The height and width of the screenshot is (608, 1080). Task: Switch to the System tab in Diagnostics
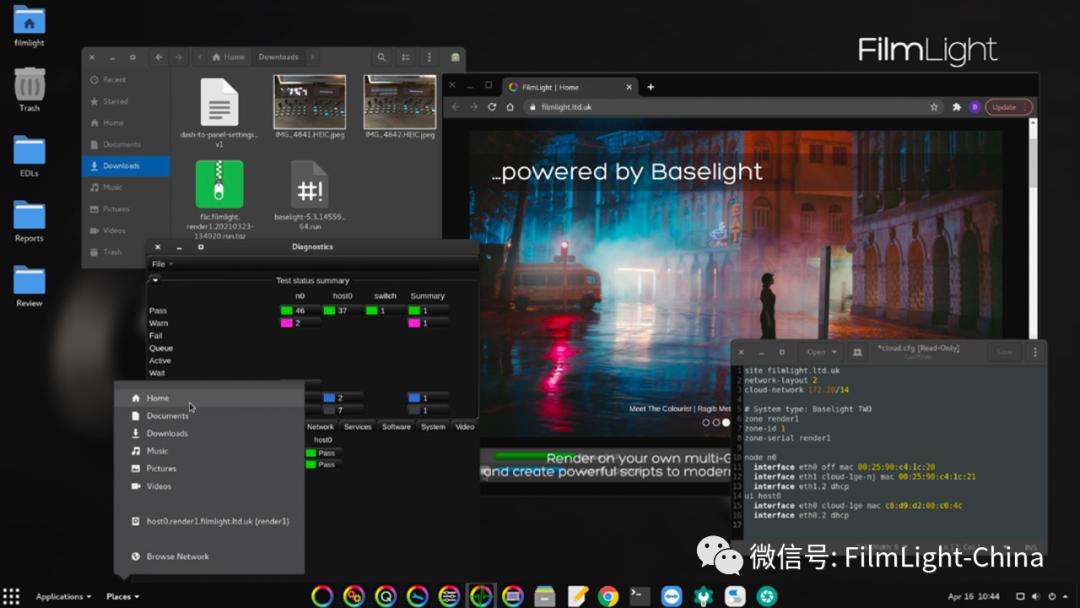433,427
